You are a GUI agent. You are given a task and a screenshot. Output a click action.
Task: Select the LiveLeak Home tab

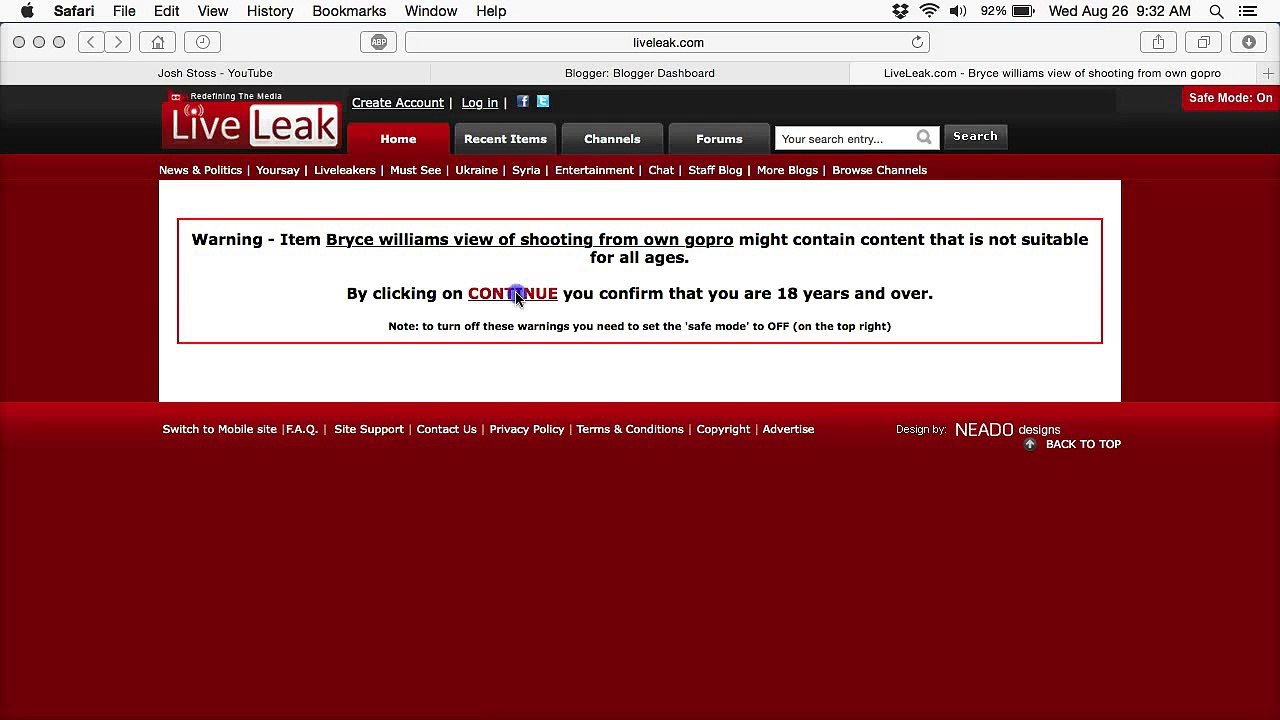[x=398, y=139]
